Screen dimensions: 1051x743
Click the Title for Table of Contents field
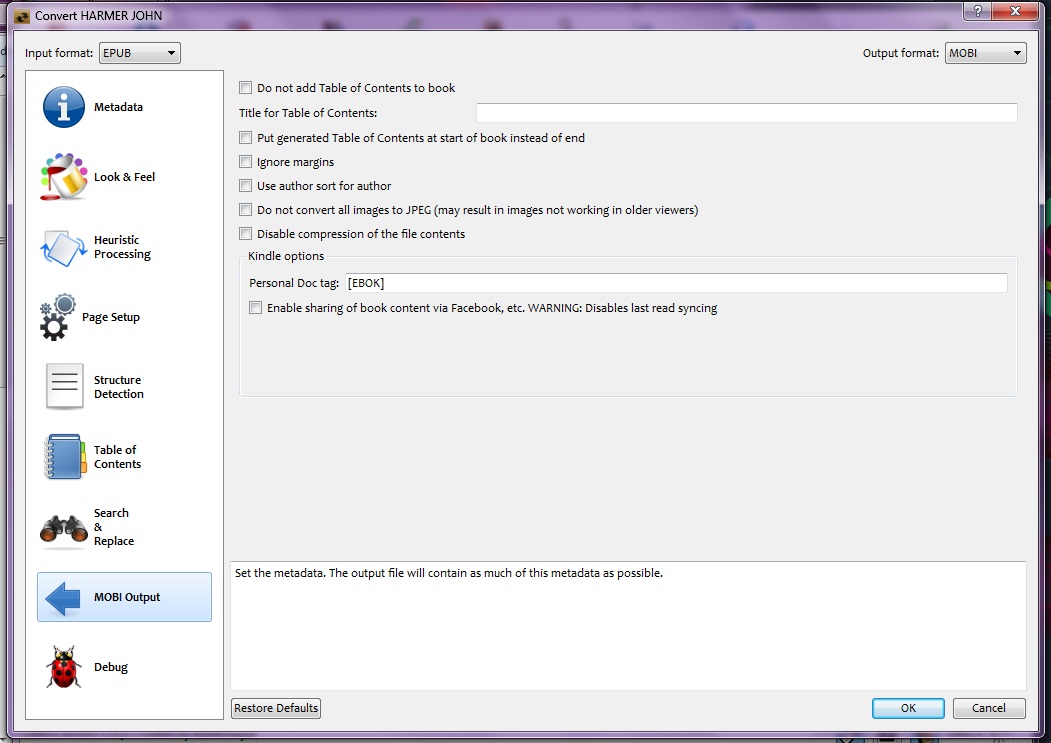tap(747, 113)
